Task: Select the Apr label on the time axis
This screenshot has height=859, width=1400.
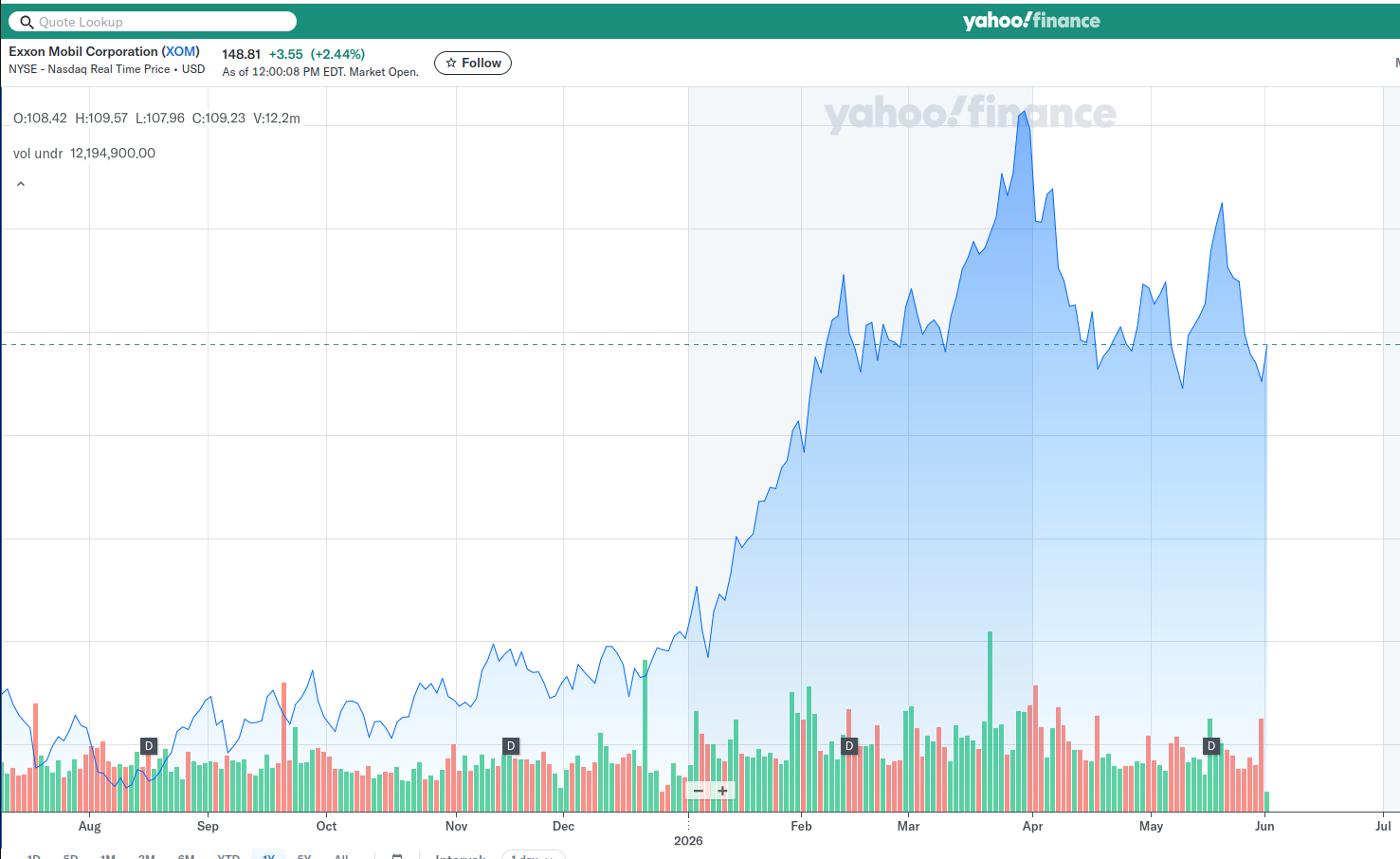Action: click(x=1032, y=826)
